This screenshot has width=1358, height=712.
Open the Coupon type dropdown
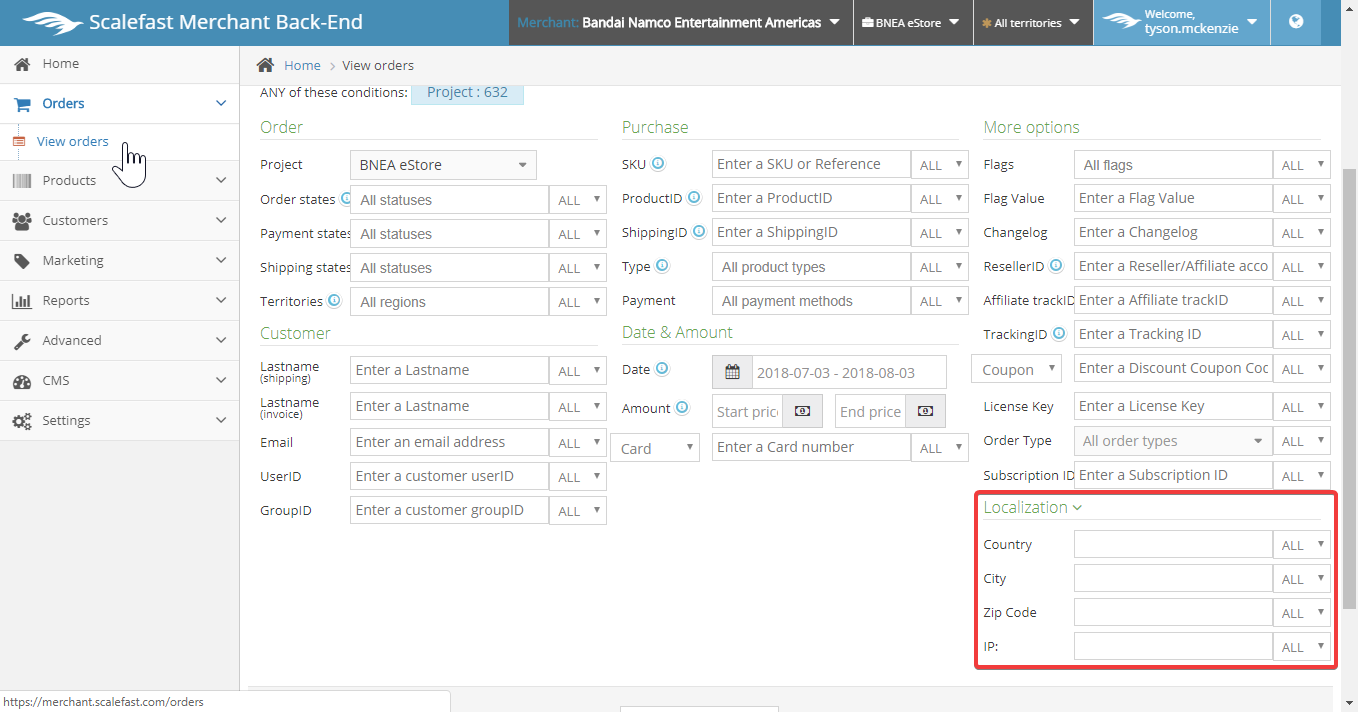[1015, 369]
